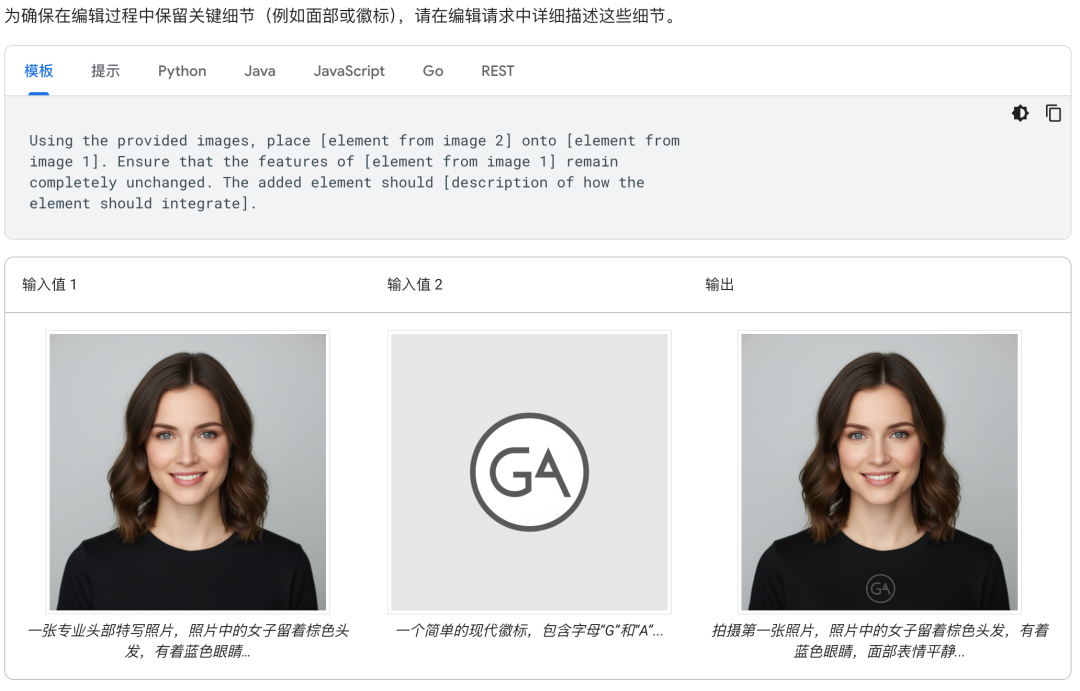
Task: Click the woman portrait under 输入值 1
Action: click(x=187, y=470)
